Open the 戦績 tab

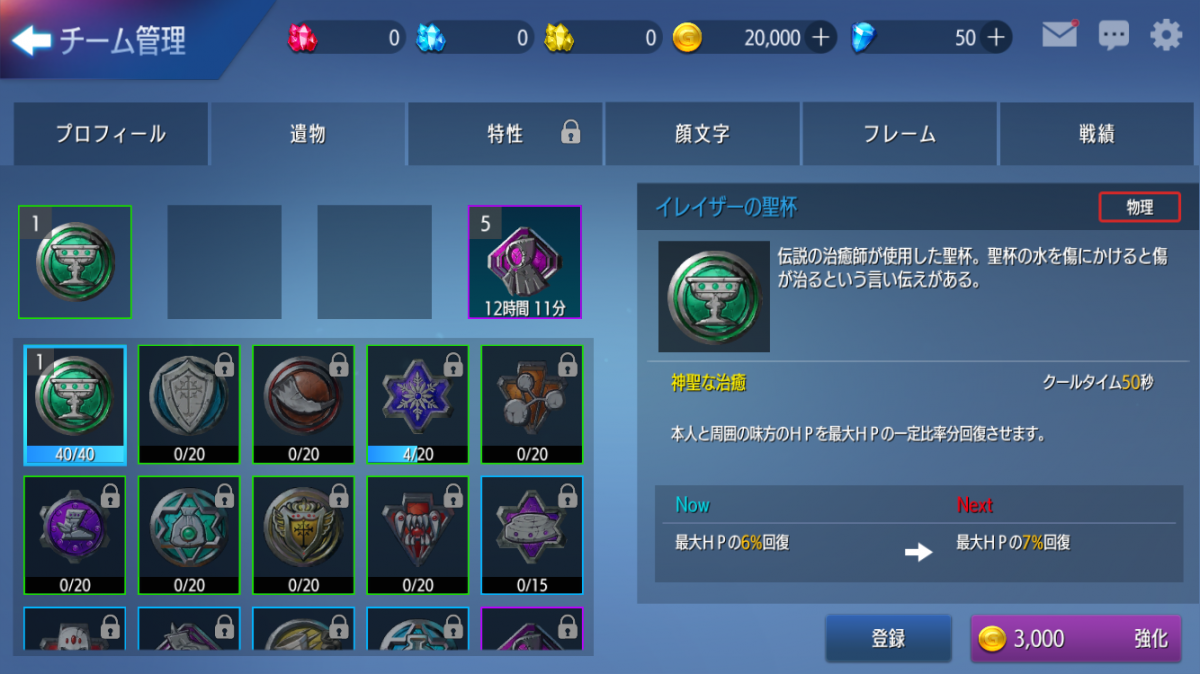tap(1097, 134)
